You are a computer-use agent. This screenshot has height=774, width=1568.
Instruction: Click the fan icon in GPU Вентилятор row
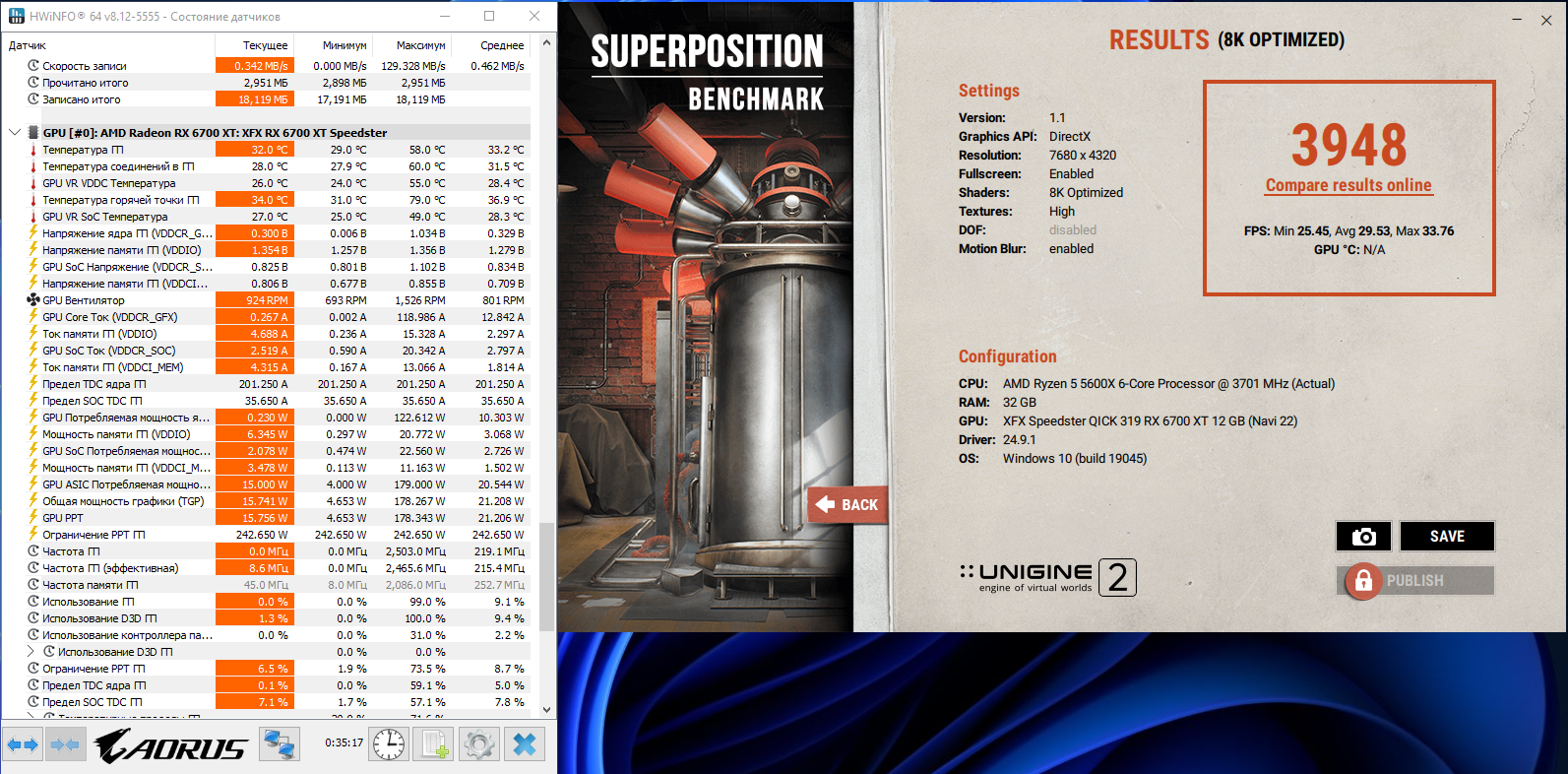click(x=33, y=300)
